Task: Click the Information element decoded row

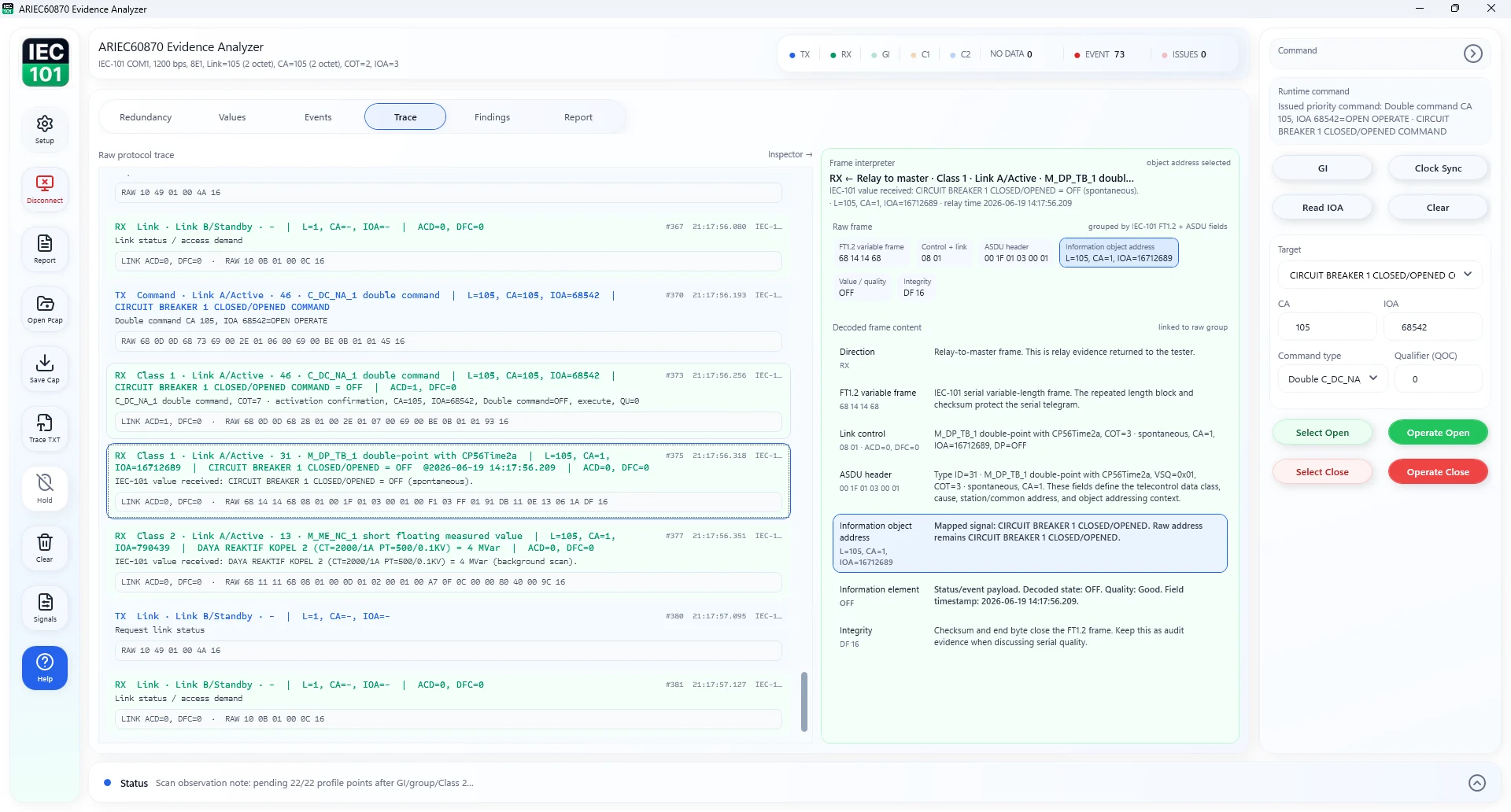Action: (1029, 596)
